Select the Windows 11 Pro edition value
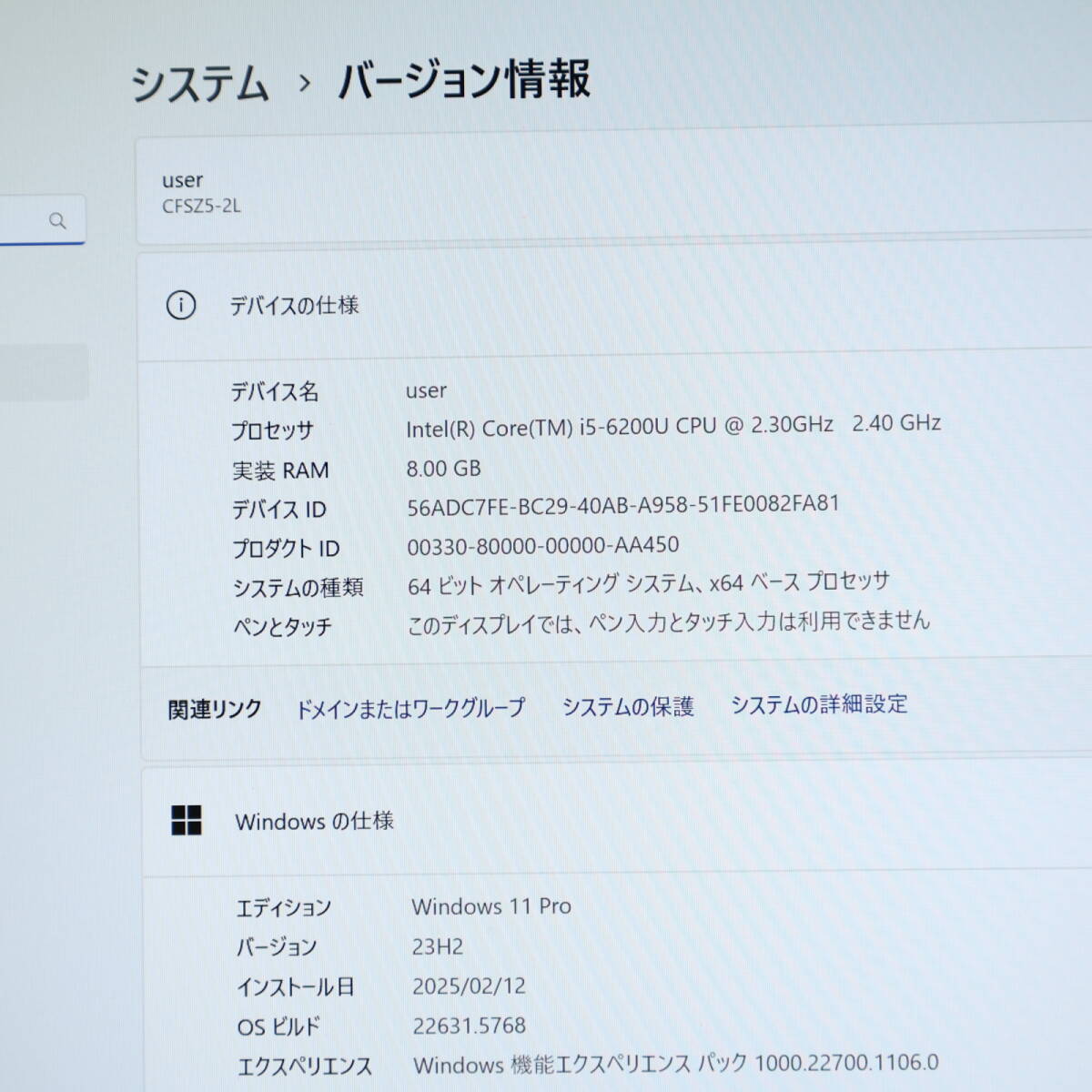The width and height of the screenshot is (1092, 1092). click(x=491, y=906)
